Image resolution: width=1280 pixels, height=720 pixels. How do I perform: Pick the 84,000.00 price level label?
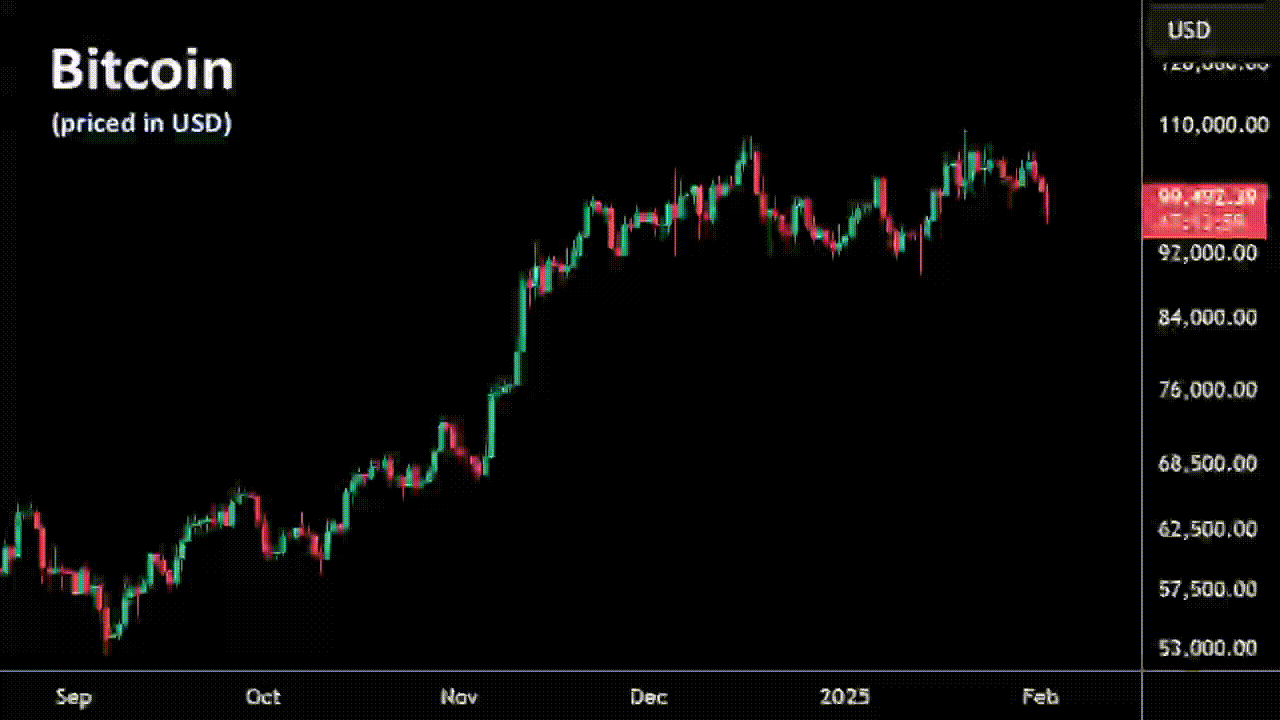click(1207, 318)
